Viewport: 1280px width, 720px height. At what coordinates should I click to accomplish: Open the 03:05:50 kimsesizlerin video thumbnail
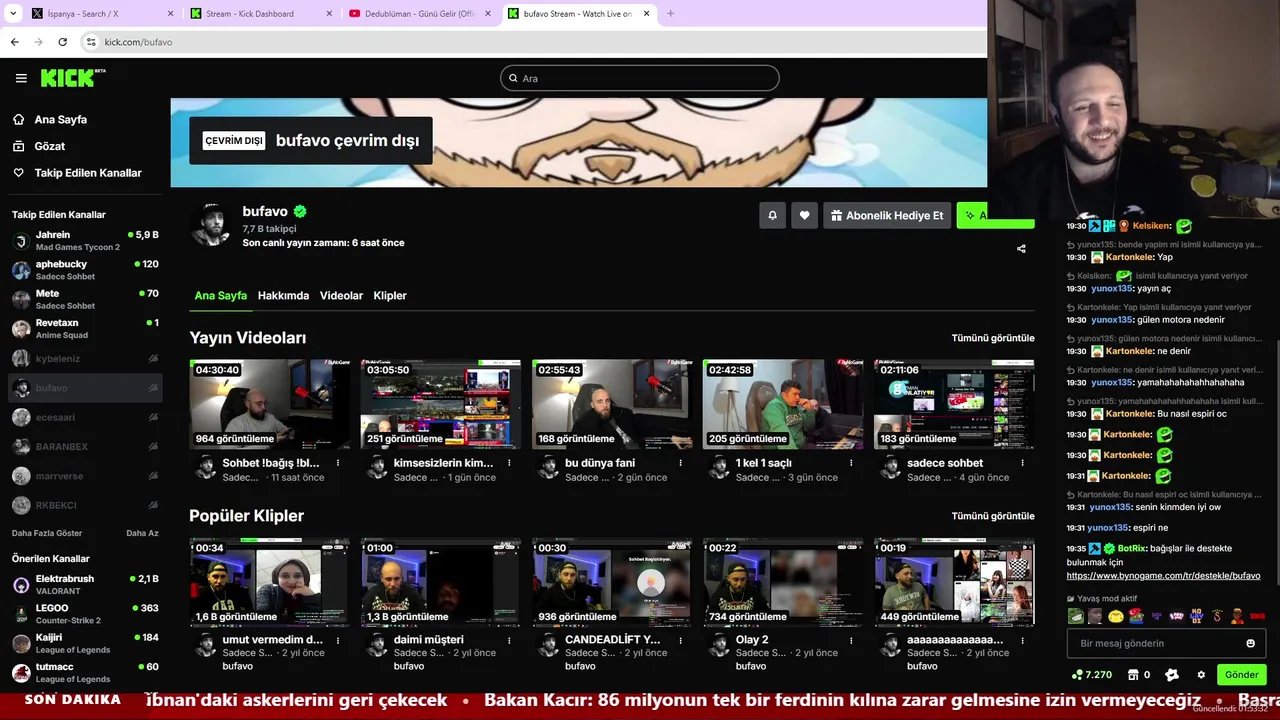click(441, 404)
